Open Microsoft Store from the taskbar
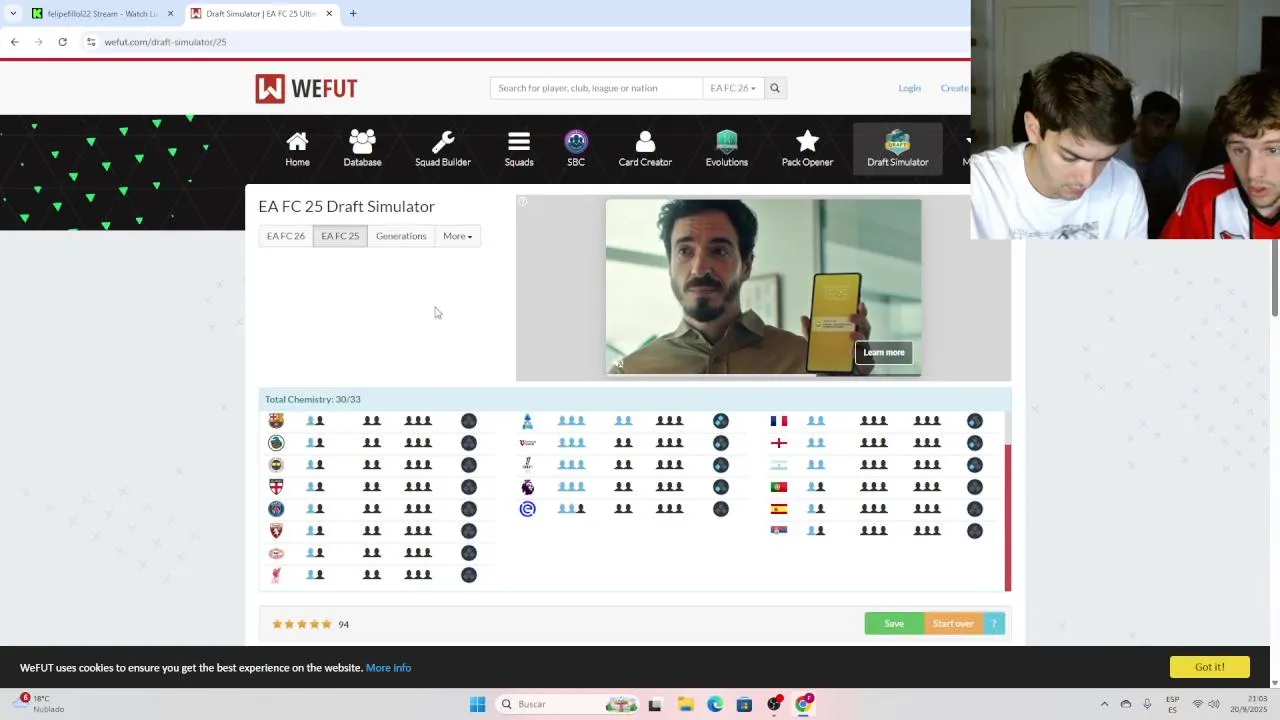This screenshot has height=720, width=1280. coord(744,704)
